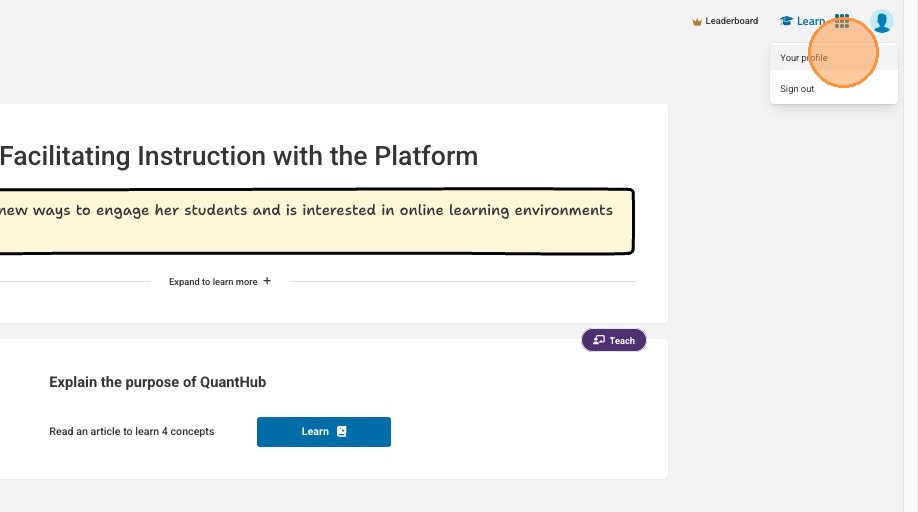Click the purple Teach badge

coord(614,340)
